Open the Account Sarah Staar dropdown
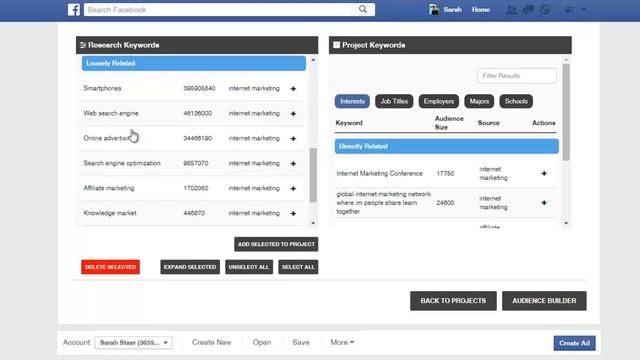The height and width of the screenshot is (360, 640). [x=133, y=342]
